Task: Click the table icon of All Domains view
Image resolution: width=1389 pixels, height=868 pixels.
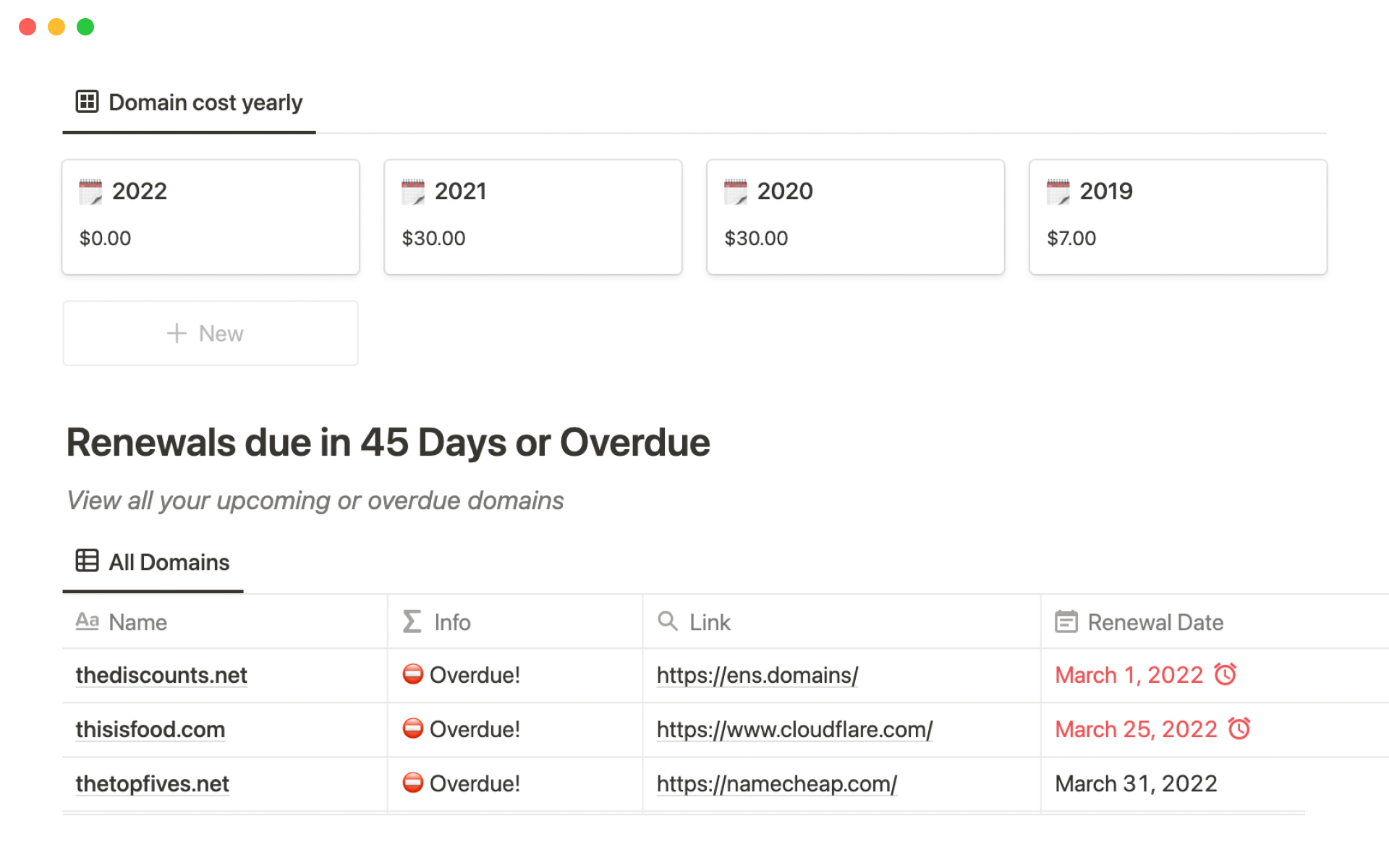Action: pyautogui.click(x=87, y=561)
